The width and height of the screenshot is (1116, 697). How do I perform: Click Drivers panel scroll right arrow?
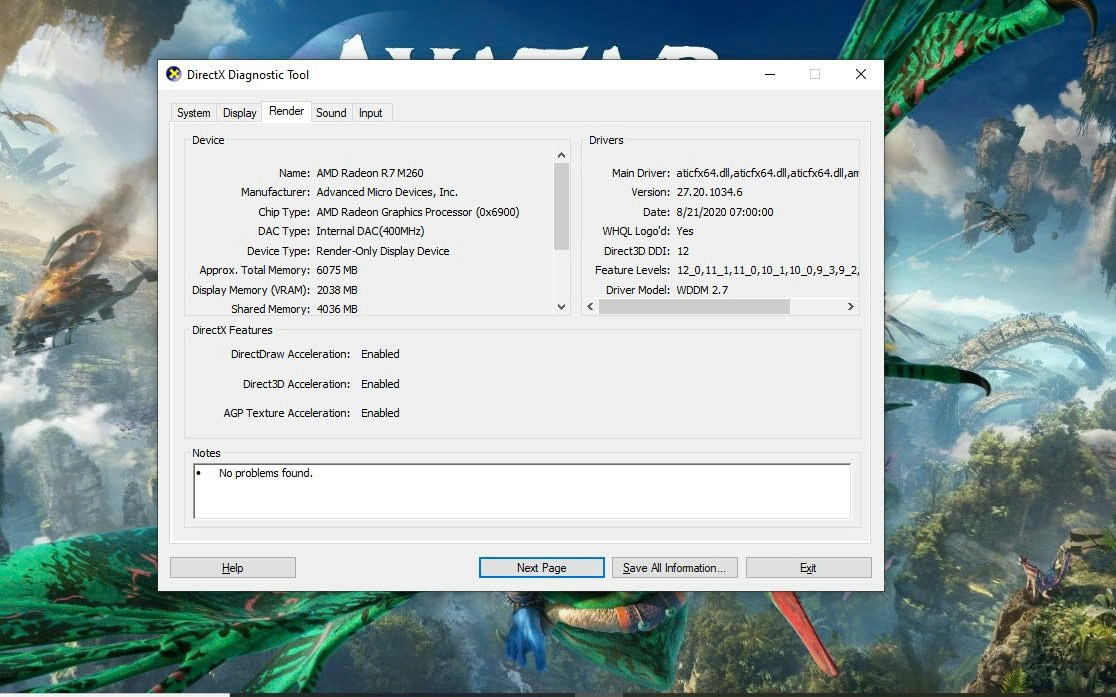coord(851,306)
